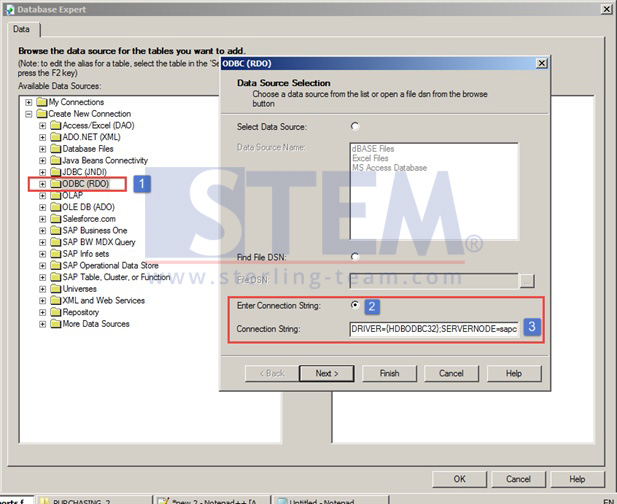Click the SAP Table, Cluster, or Function folder icon
Viewport: 617px width, 504px height.
click(x=56, y=277)
